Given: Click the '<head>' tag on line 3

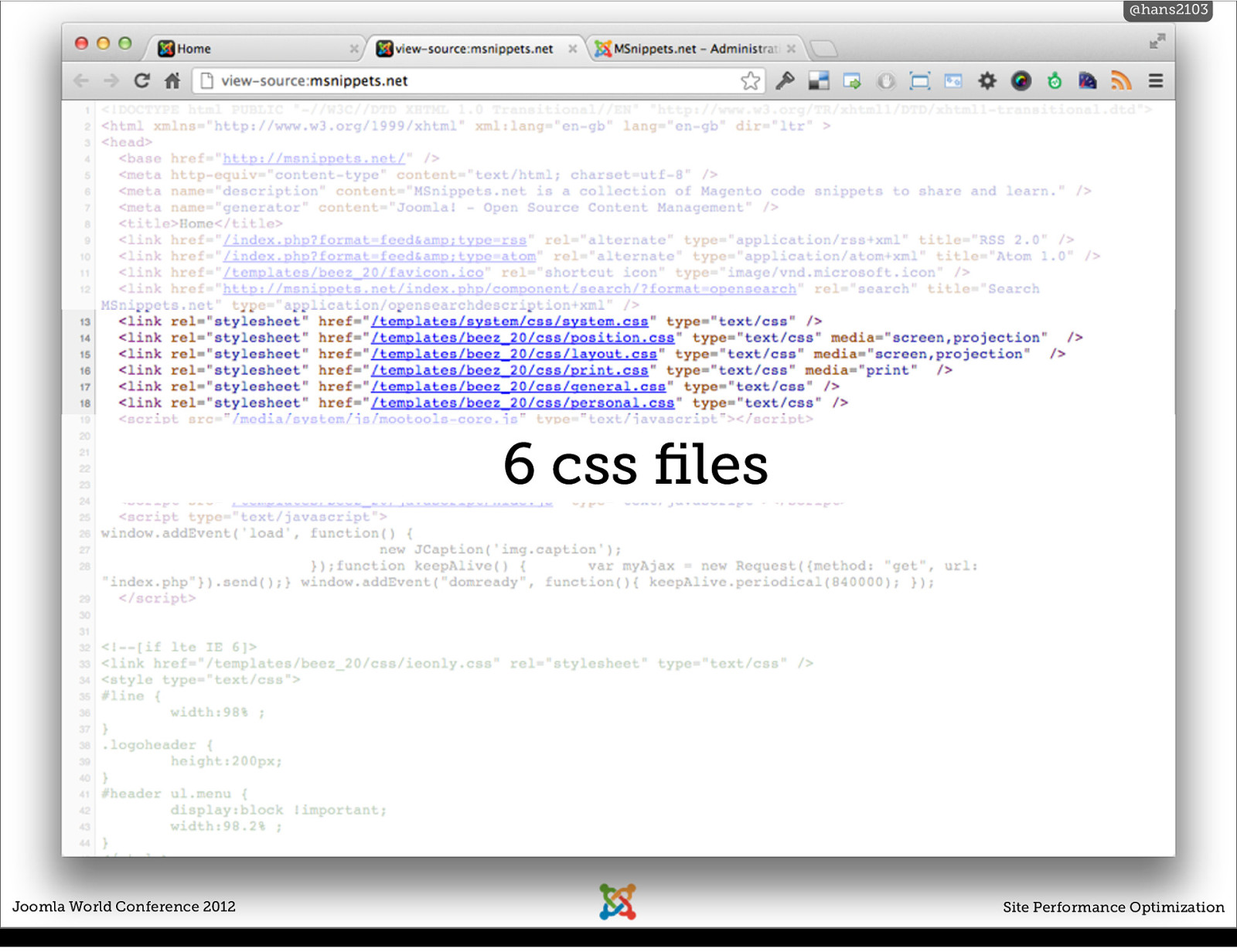Looking at the screenshot, I should (x=126, y=142).
